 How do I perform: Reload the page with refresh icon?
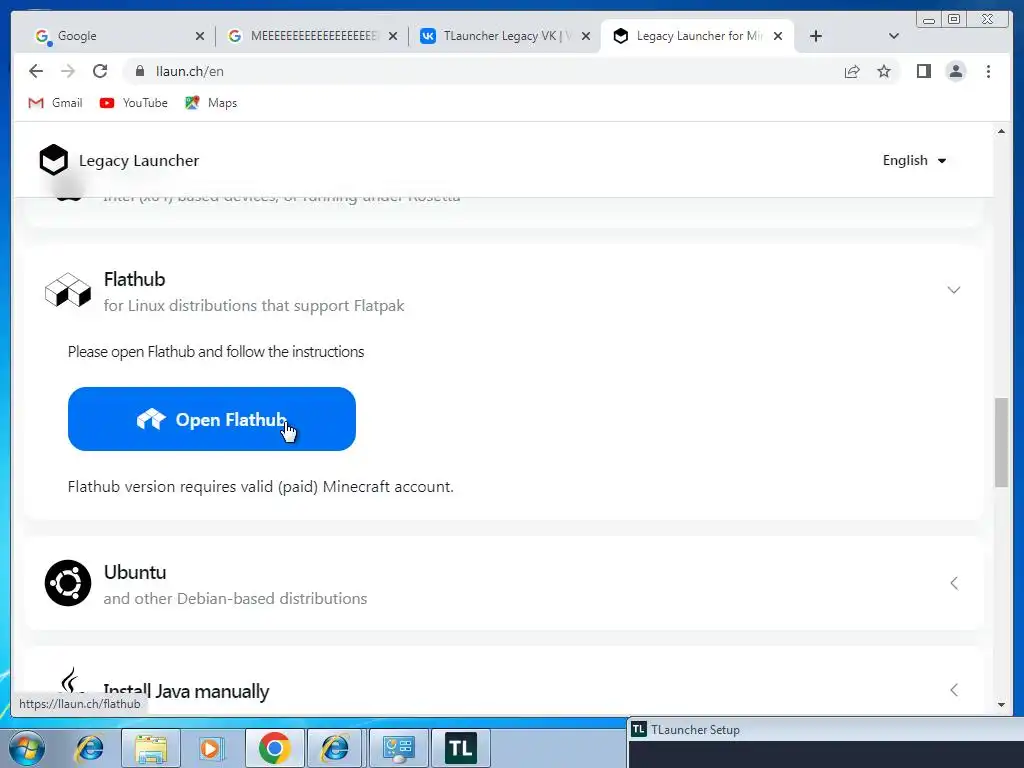click(x=100, y=71)
